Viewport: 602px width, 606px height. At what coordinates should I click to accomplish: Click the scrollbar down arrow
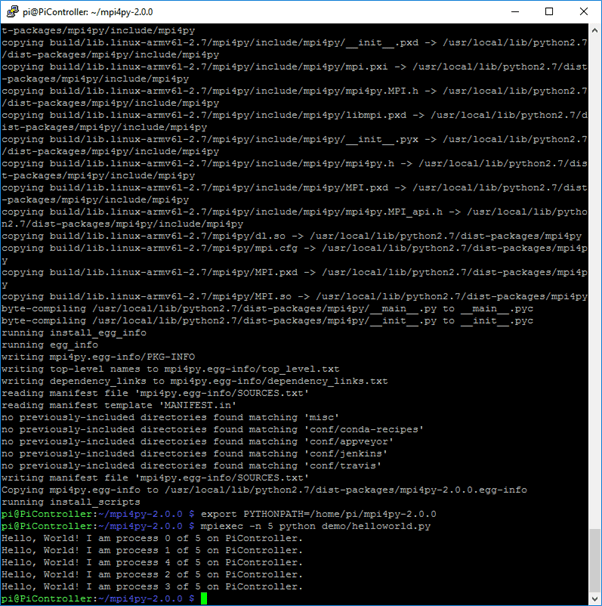595,599
